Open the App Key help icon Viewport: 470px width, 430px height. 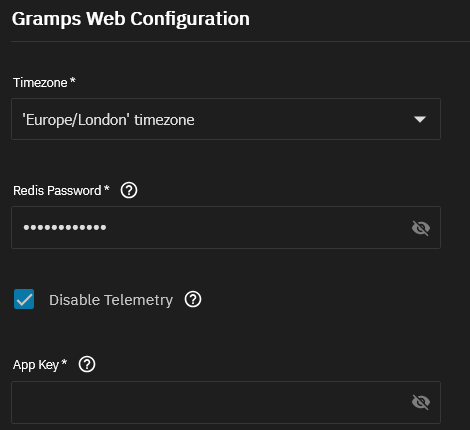(87, 364)
